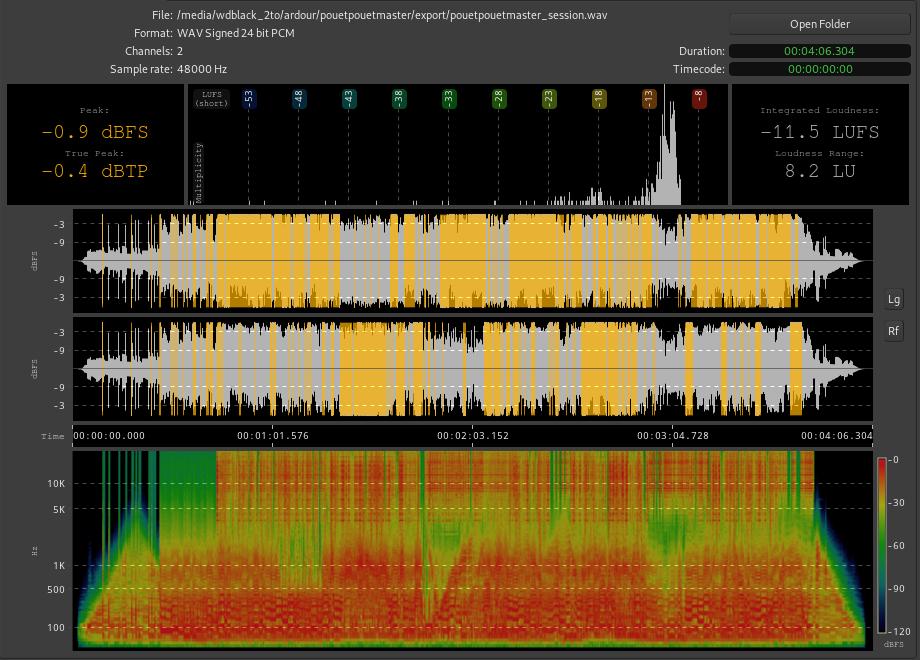920x660 pixels.
Task: Toggle the Rf rectified waveform button
Action: [x=893, y=331]
